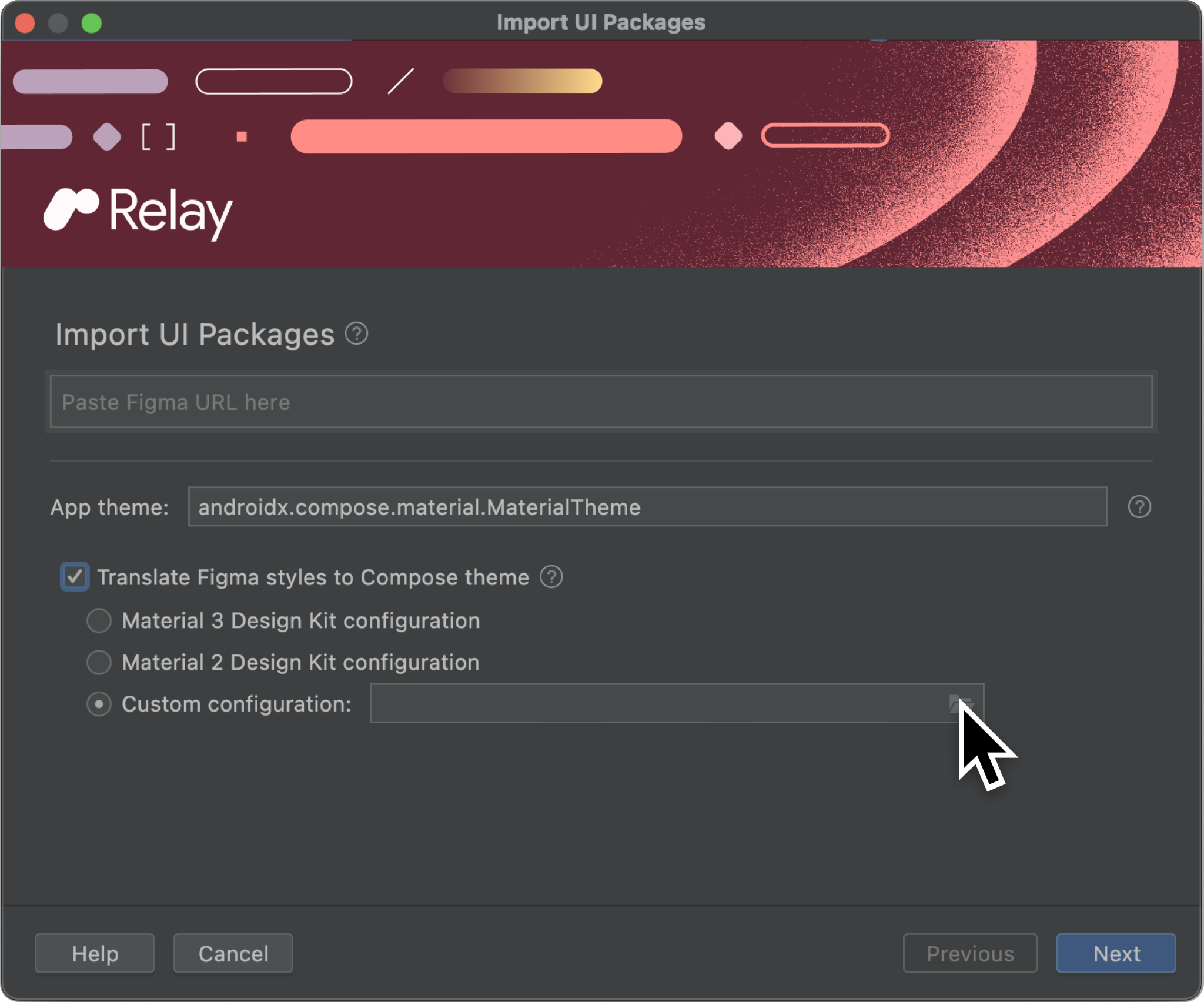Click the yellow minimize button in title bar

pyautogui.click(x=58, y=21)
